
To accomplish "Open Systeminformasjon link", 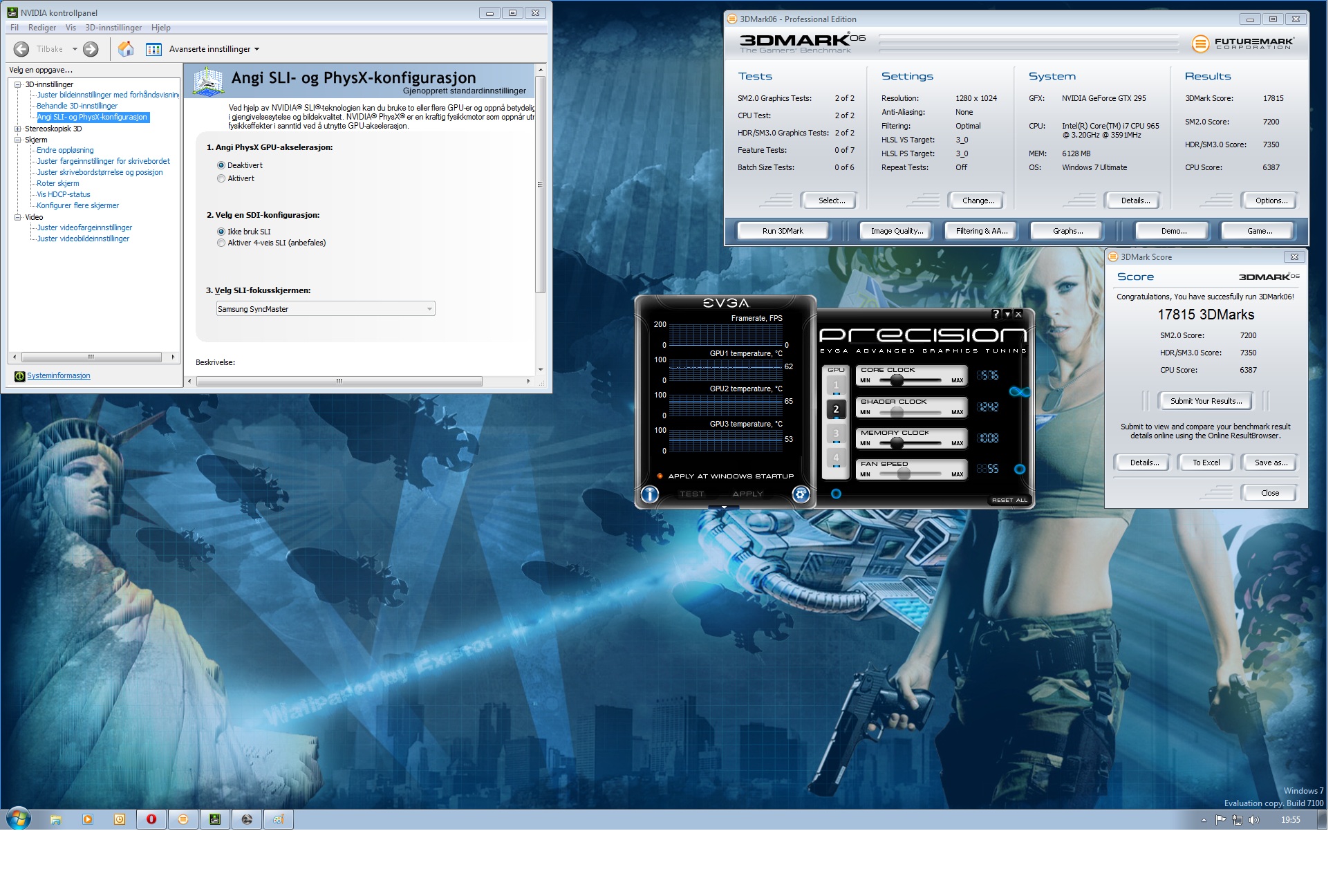I will [x=59, y=375].
